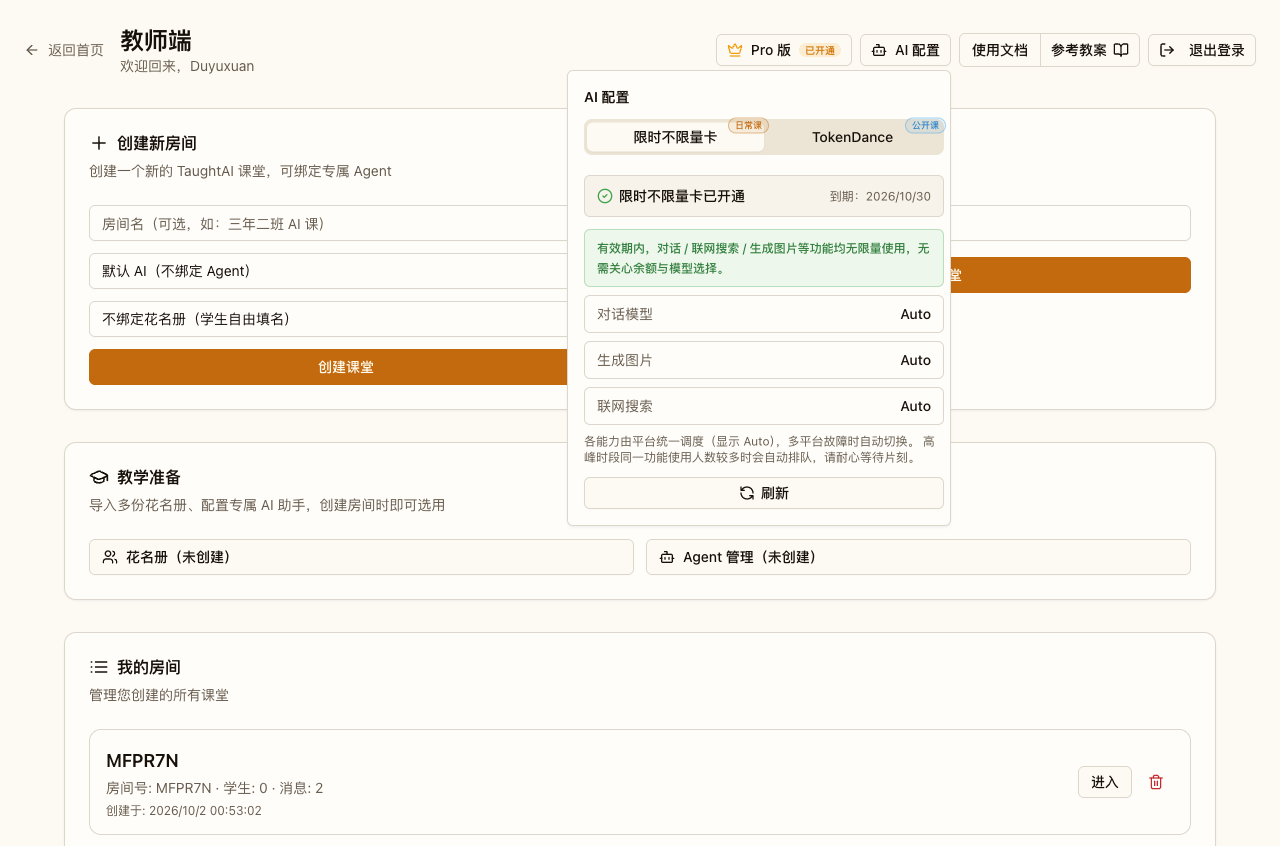Click the AI 配置 panel heading
The height and width of the screenshot is (846, 1280).
pos(607,97)
